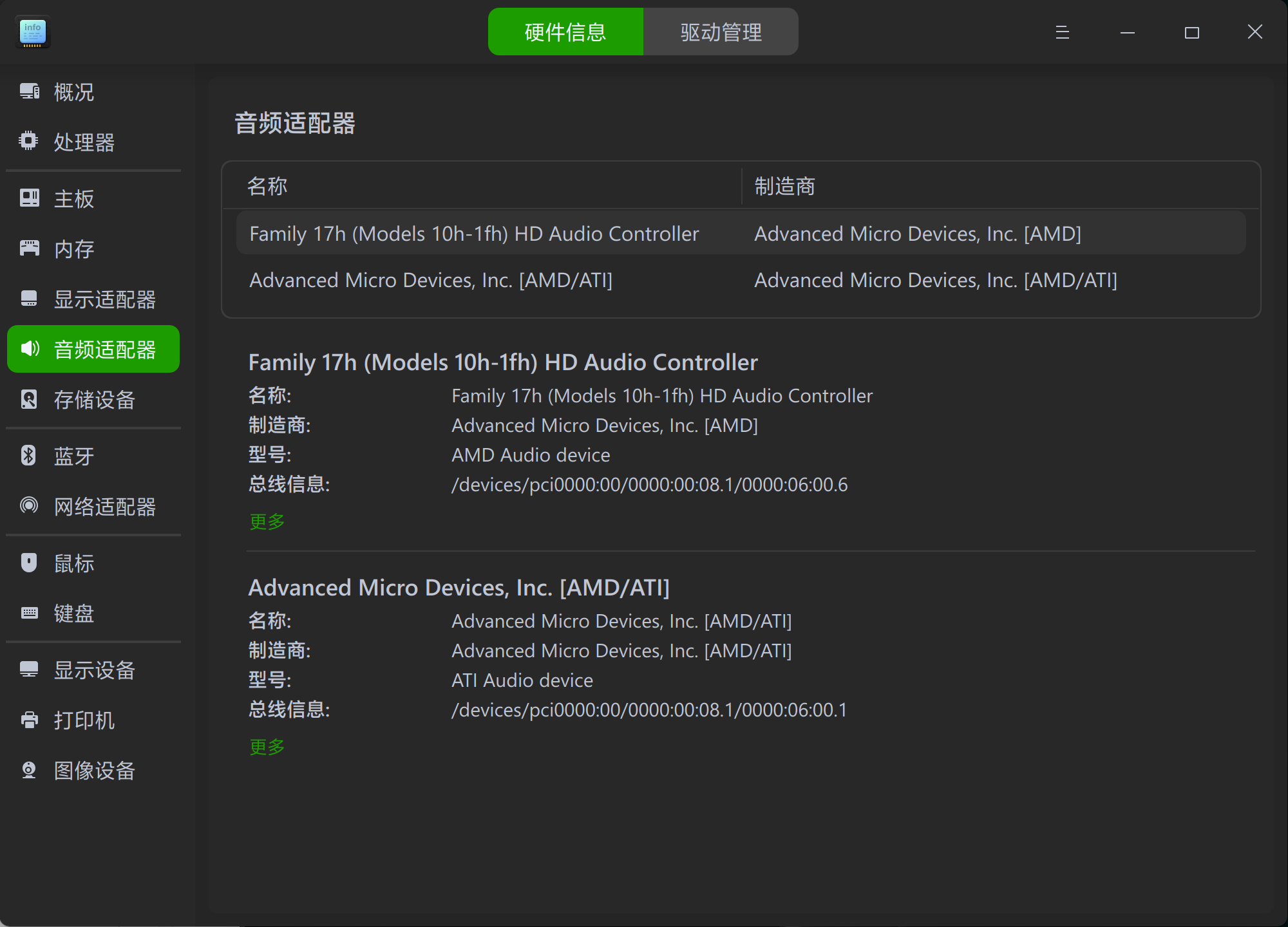The width and height of the screenshot is (1288, 927).
Task: Select the 硬件信息 tab
Action: click(x=565, y=32)
